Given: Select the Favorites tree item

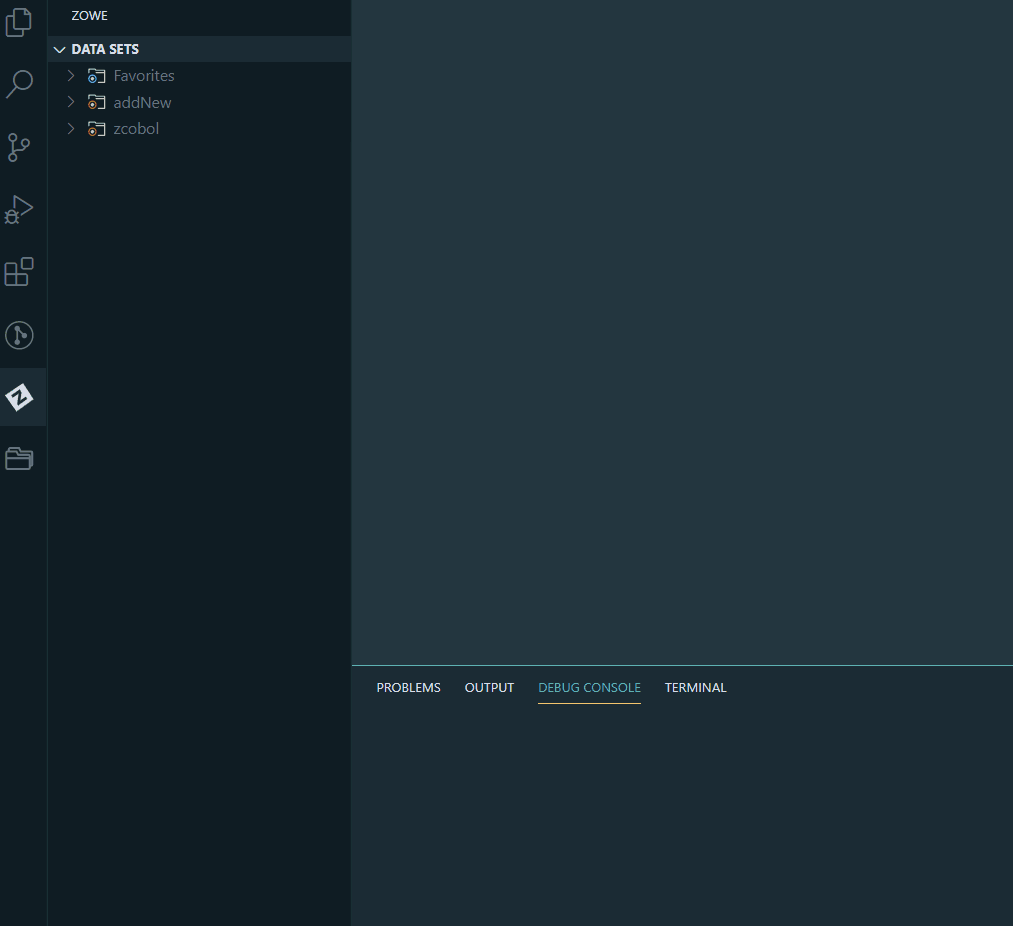Looking at the screenshot, I should tap(144, 75).
